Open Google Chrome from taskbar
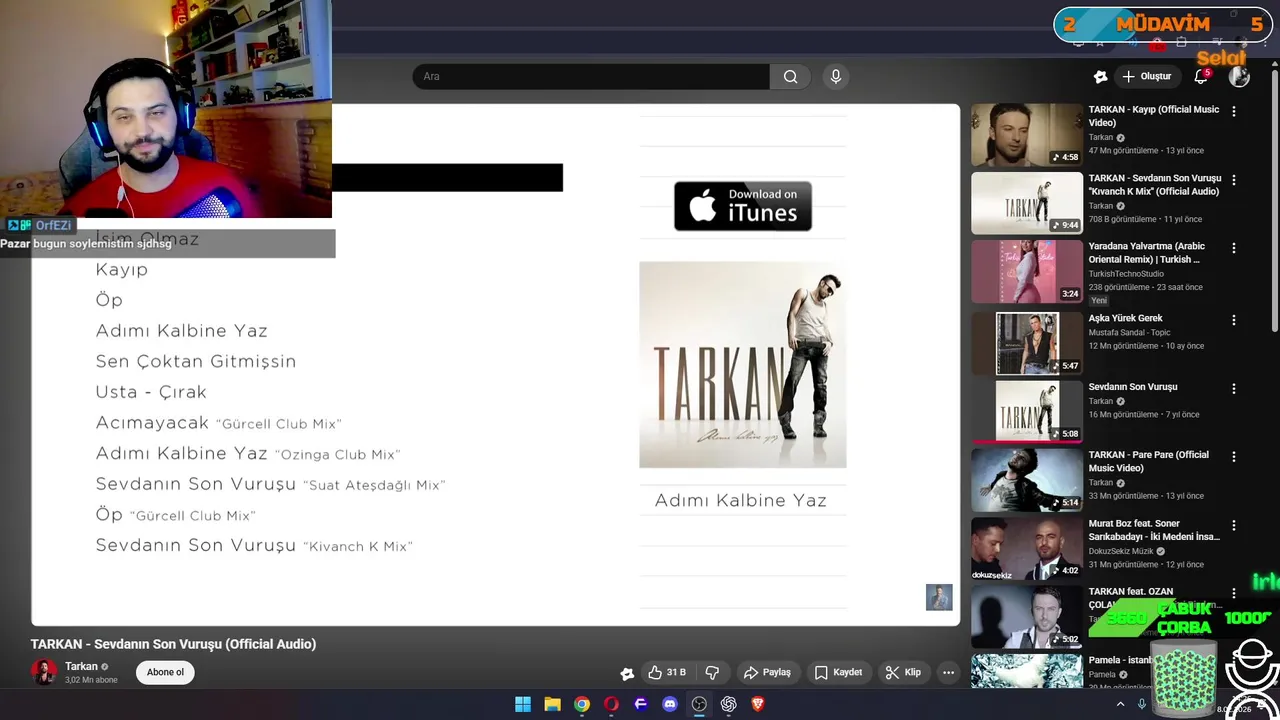This screenshot has height=720, width=1280. point(582,704)
